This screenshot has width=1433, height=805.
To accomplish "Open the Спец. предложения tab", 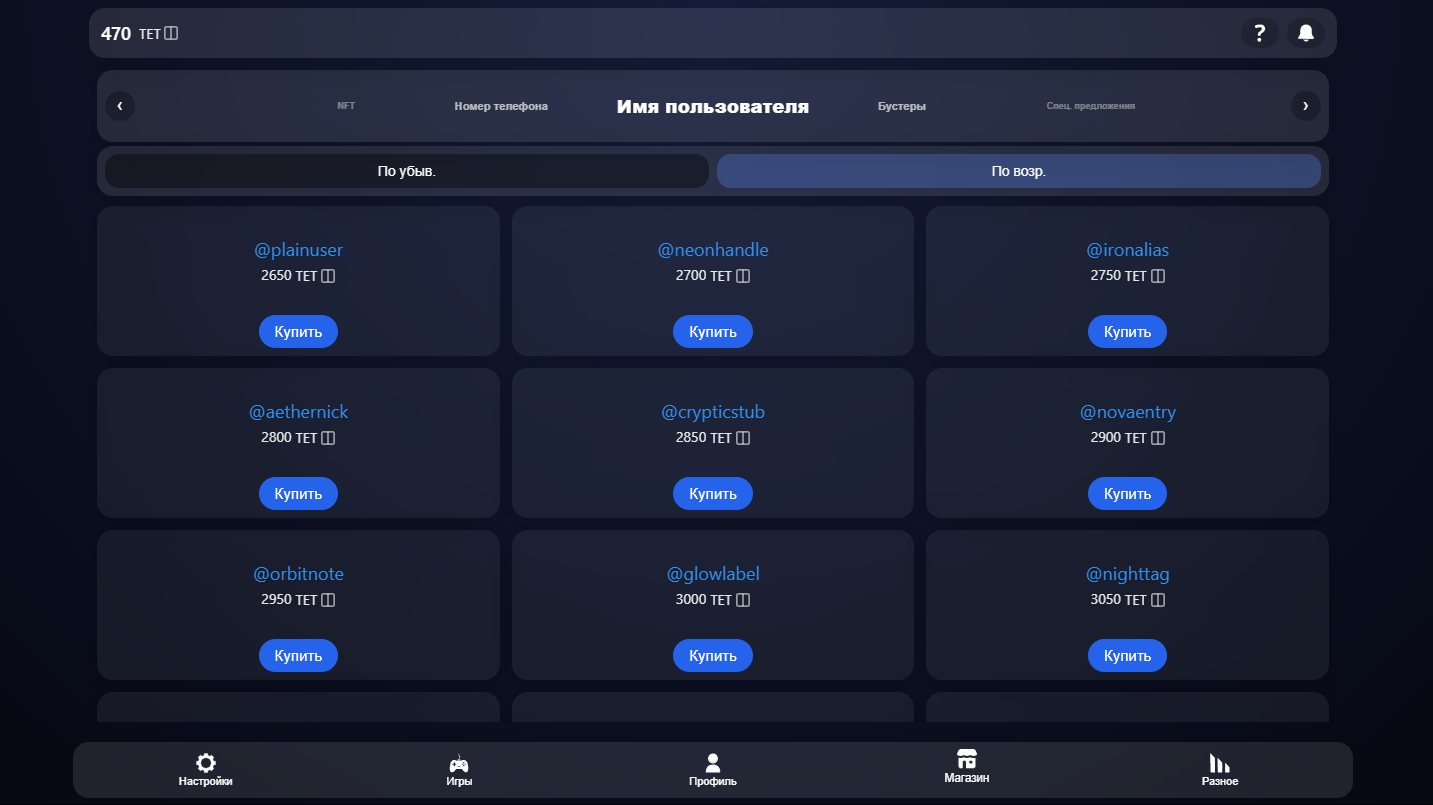I will pyautogui.click(x=1090, y=106).
